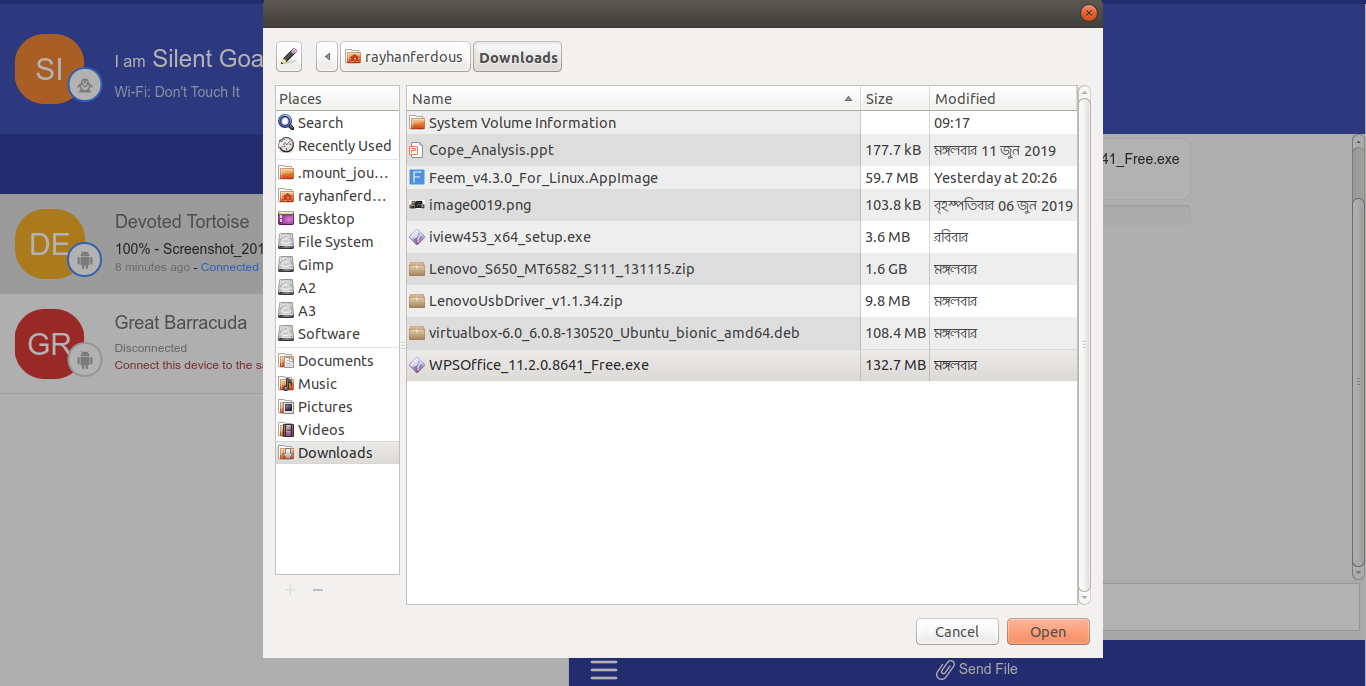
Task: Click the file list vertical scrollbar
Action: (1084, 345)
